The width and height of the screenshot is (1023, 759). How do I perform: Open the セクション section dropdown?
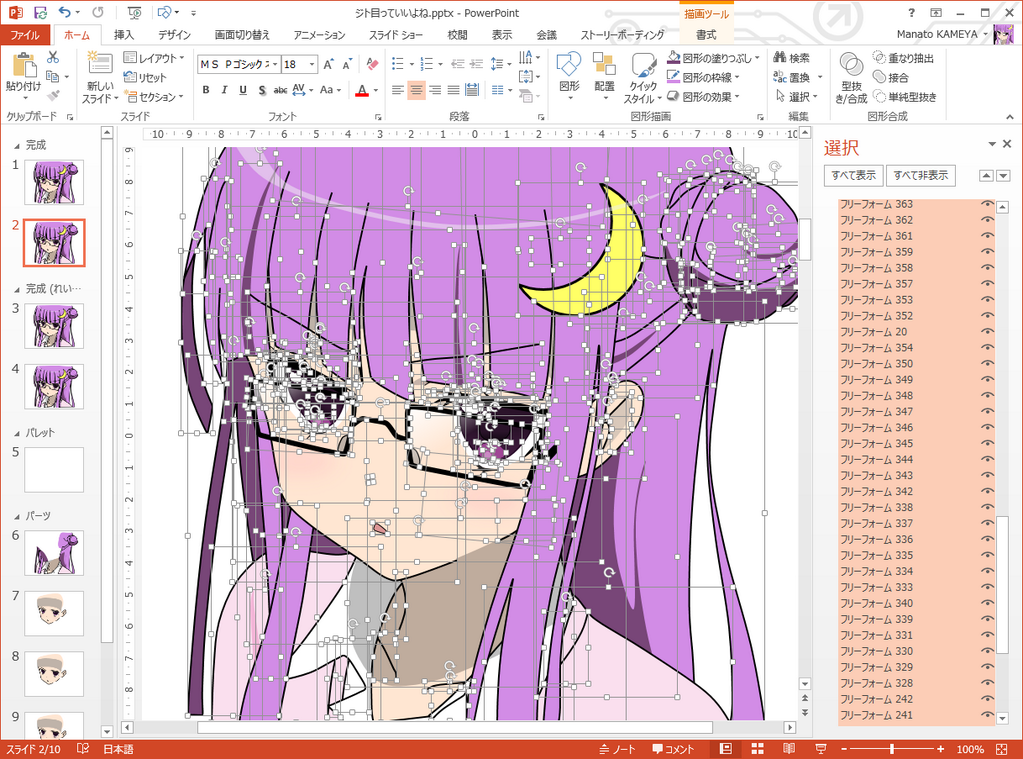click(x=153, y=97)
